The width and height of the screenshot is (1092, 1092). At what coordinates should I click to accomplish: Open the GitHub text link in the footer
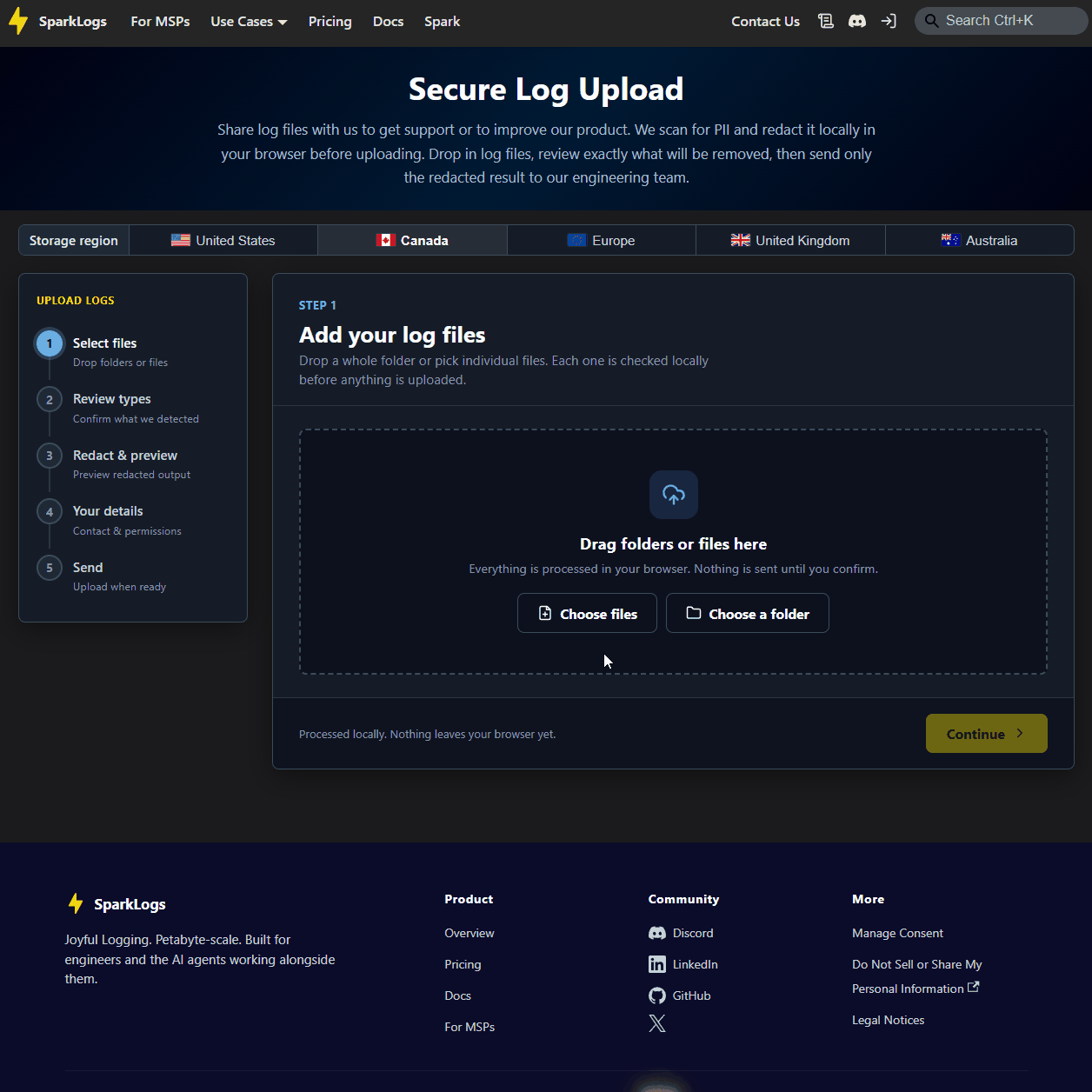(692, 995)
